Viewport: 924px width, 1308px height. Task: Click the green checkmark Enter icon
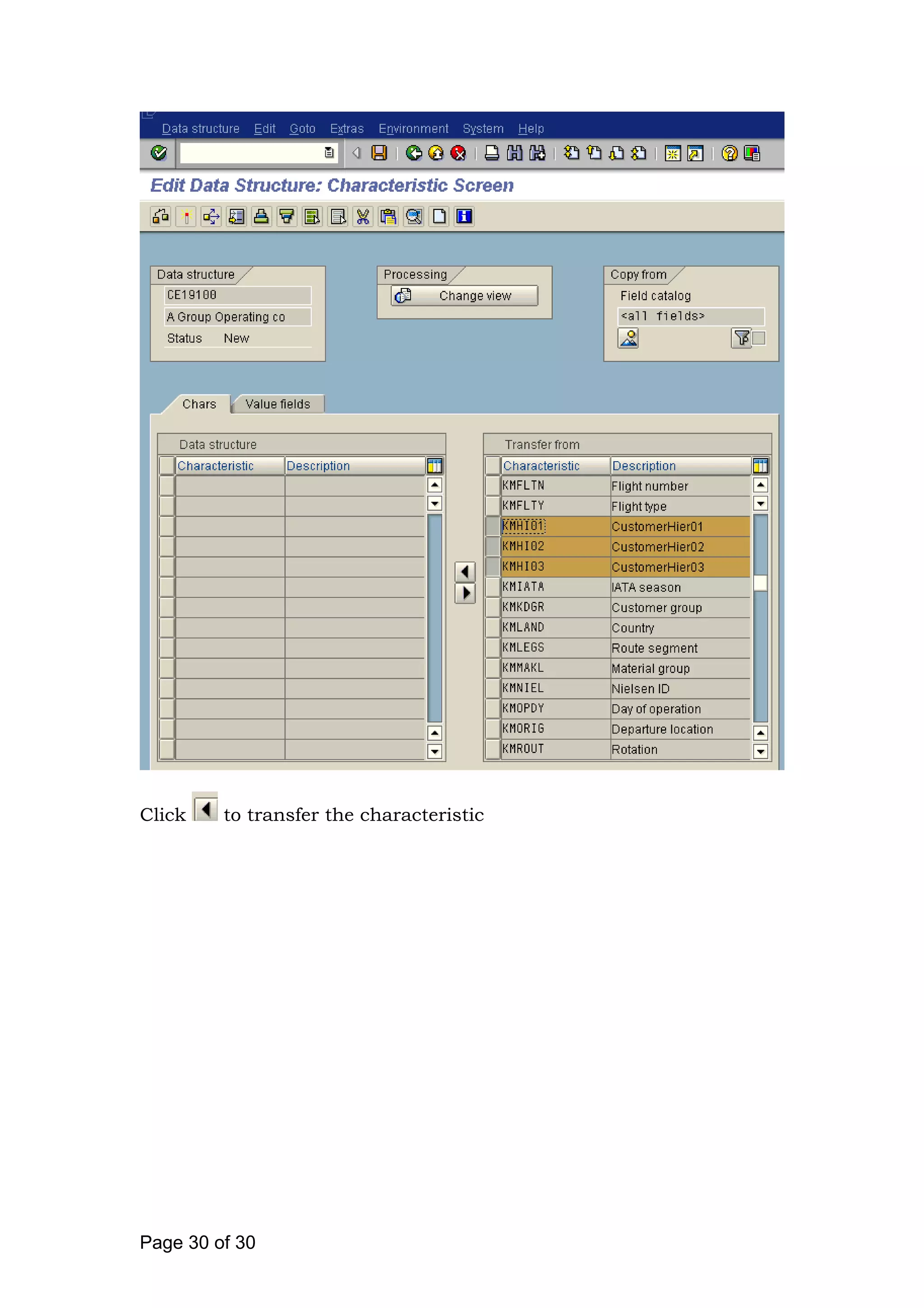pos(159,153)
